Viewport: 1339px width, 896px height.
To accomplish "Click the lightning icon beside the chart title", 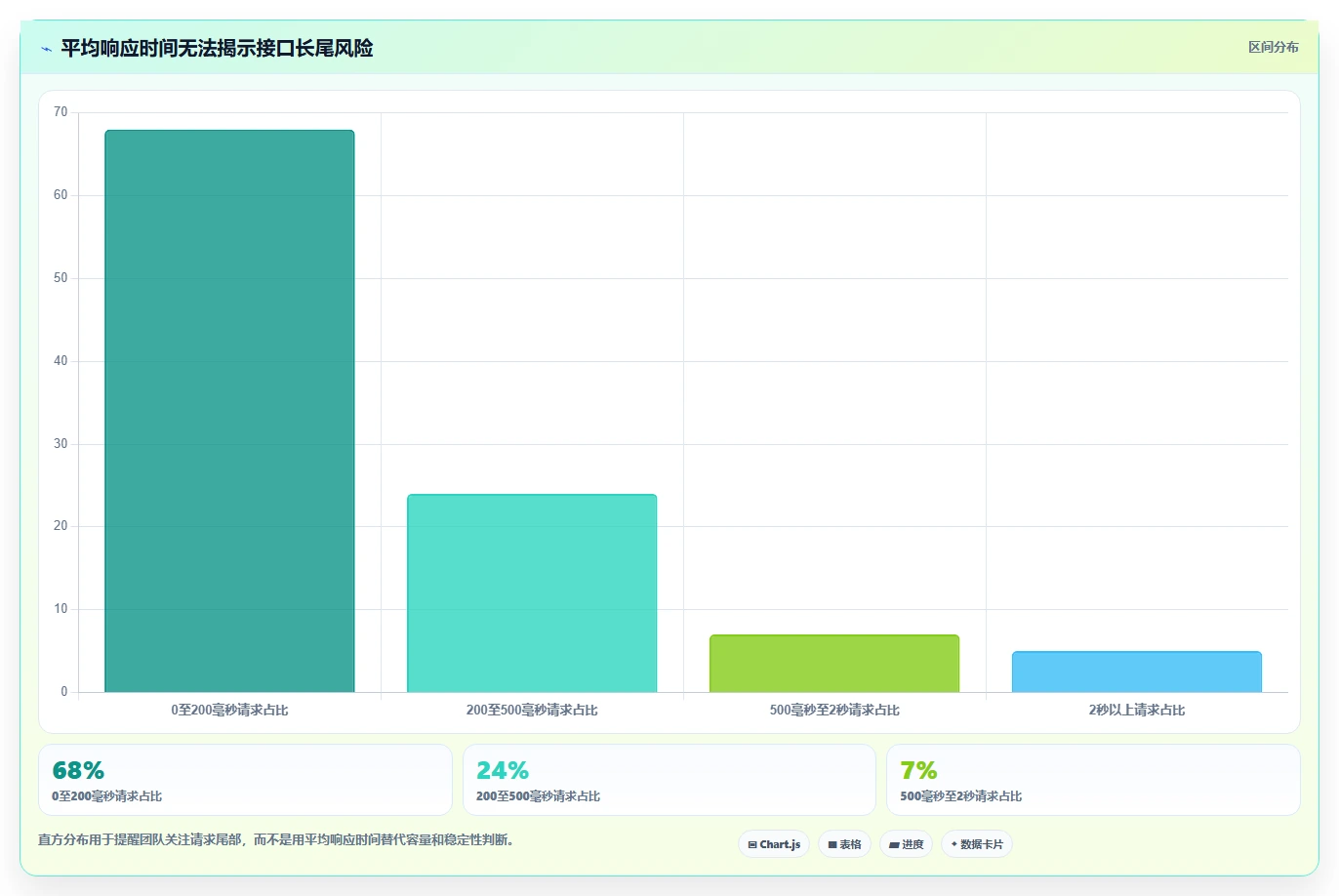I will point(46,49).
